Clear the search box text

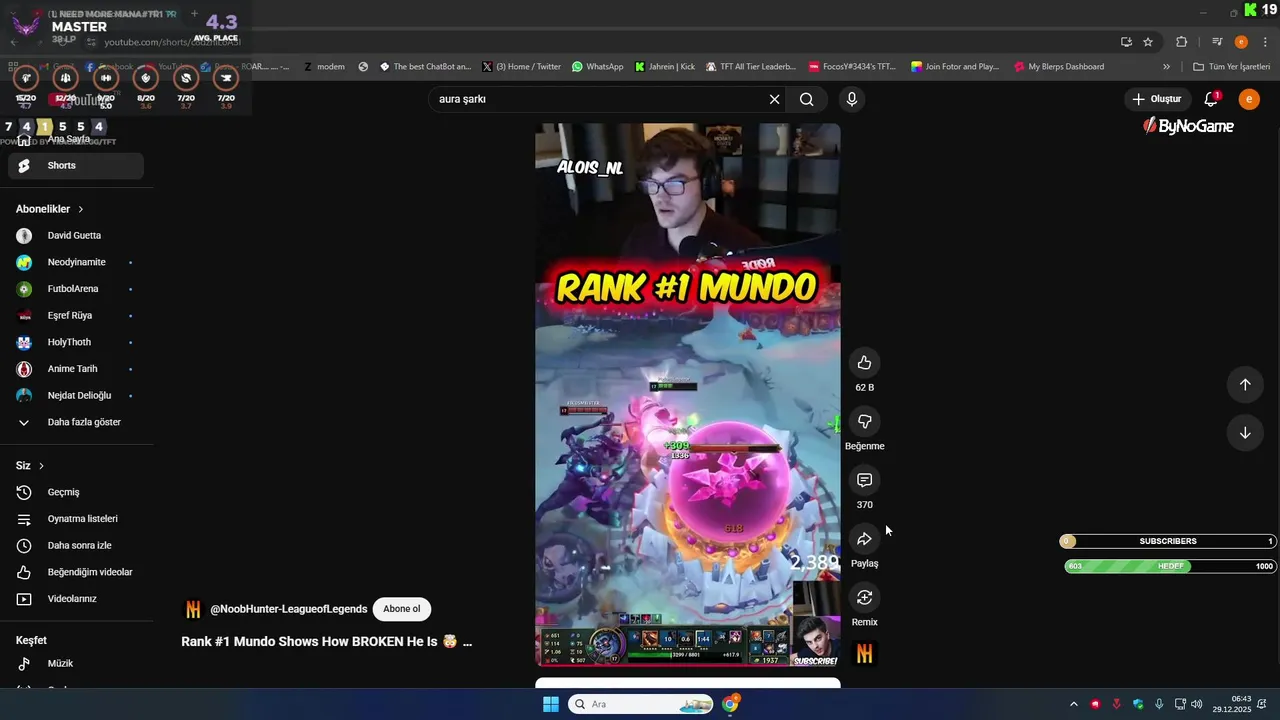coord(774,99)
